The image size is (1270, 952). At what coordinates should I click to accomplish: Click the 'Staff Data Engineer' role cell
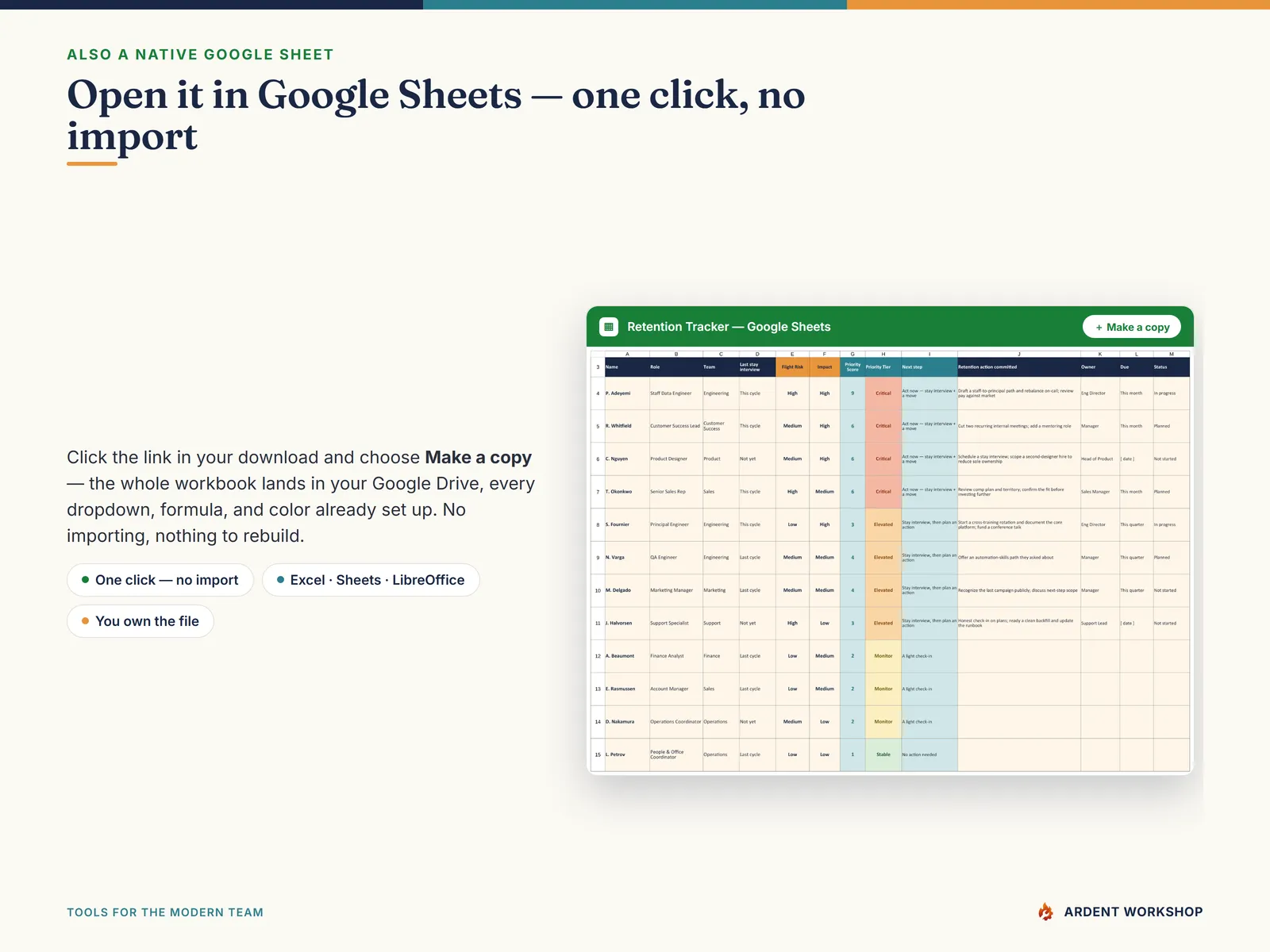pos(675,393)
